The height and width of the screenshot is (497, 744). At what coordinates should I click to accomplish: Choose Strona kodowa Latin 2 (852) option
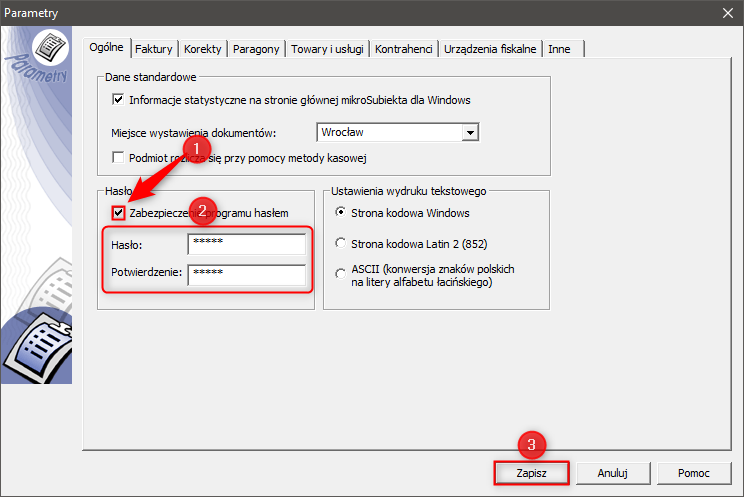point(341,244)
